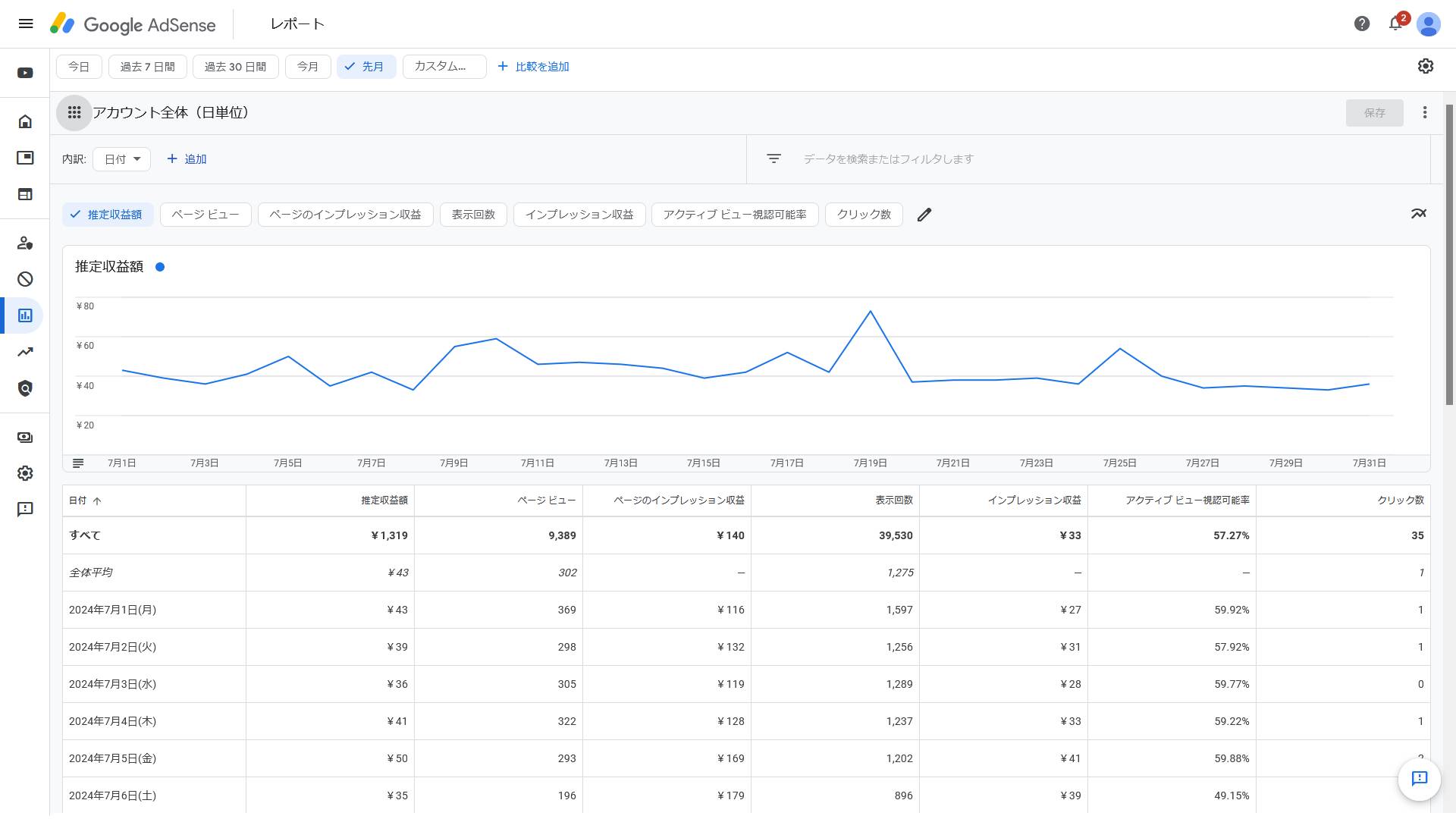This screenshot has width=1456, height=819.
Task: Open the 日付 breakdown dropdown
Action: pos(122,159)
